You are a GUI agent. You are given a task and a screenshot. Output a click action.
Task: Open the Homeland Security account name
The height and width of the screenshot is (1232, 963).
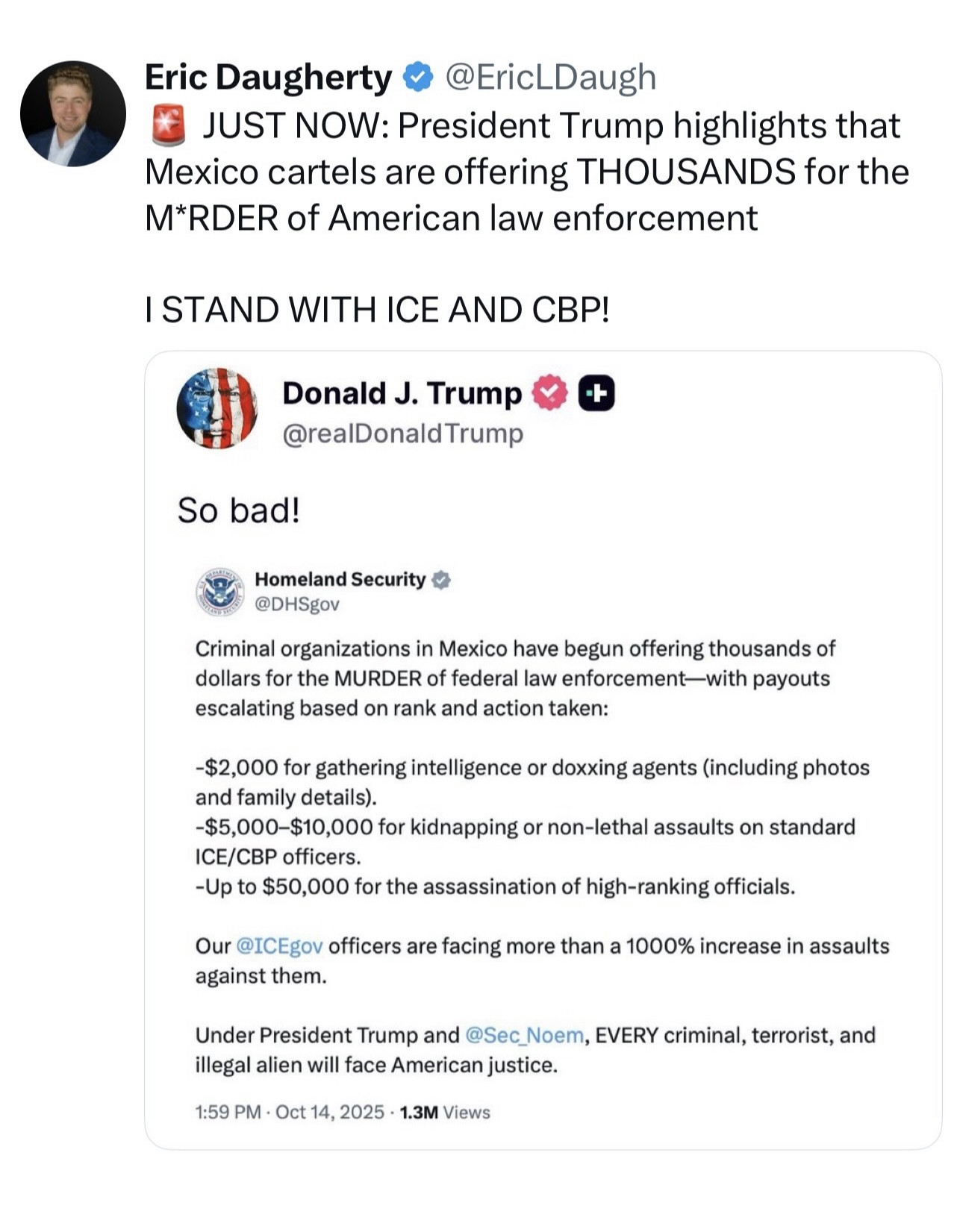[340, 579]
